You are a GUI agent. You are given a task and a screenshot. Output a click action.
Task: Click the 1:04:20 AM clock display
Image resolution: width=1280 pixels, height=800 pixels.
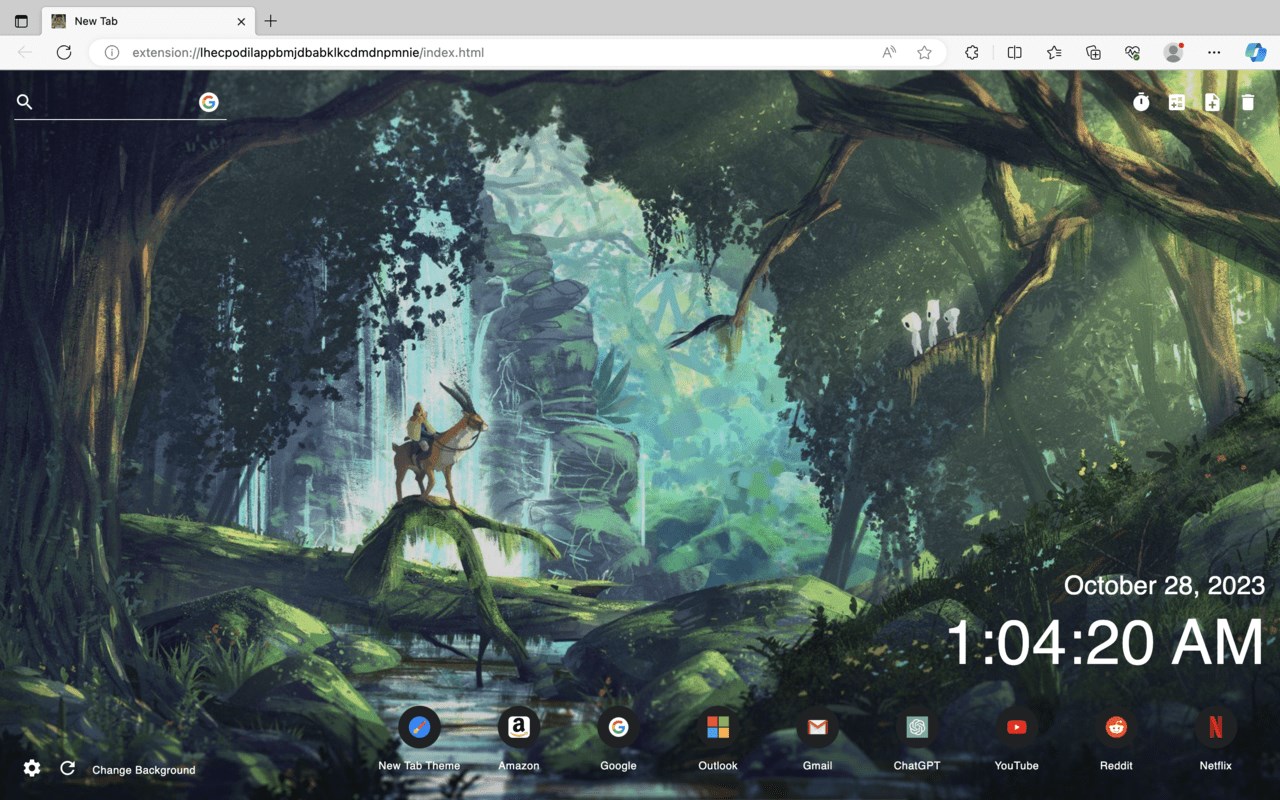point(1105,642)
